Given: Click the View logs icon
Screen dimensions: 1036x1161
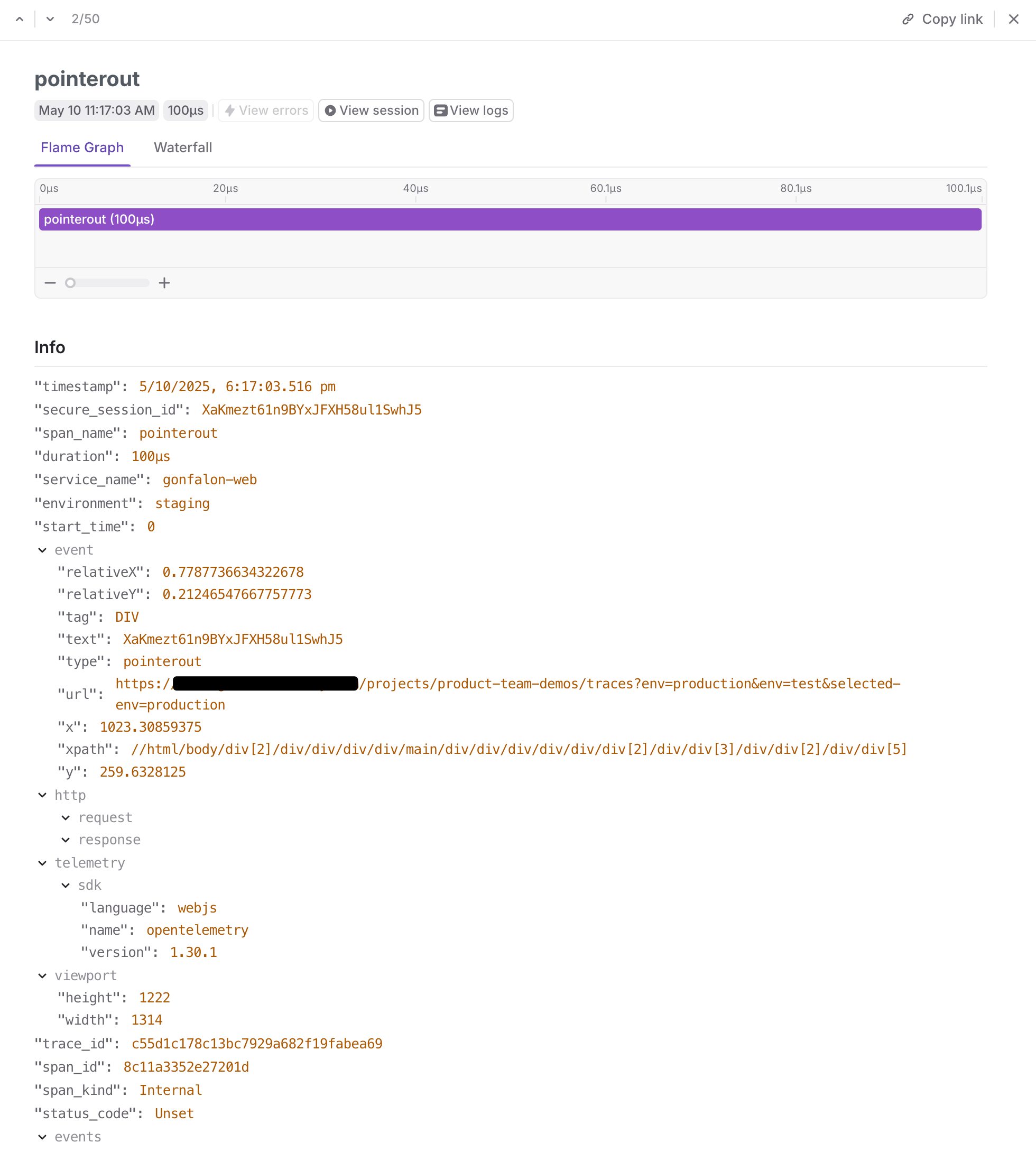Looking at the screenshot, I should click(x=440, y=110).
